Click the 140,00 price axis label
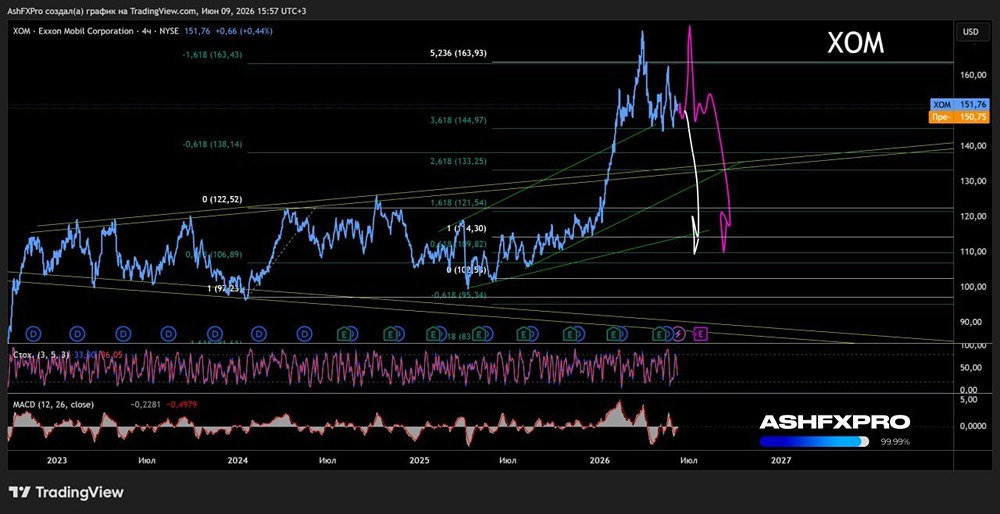1000x514 pixels. pos(975,146)
